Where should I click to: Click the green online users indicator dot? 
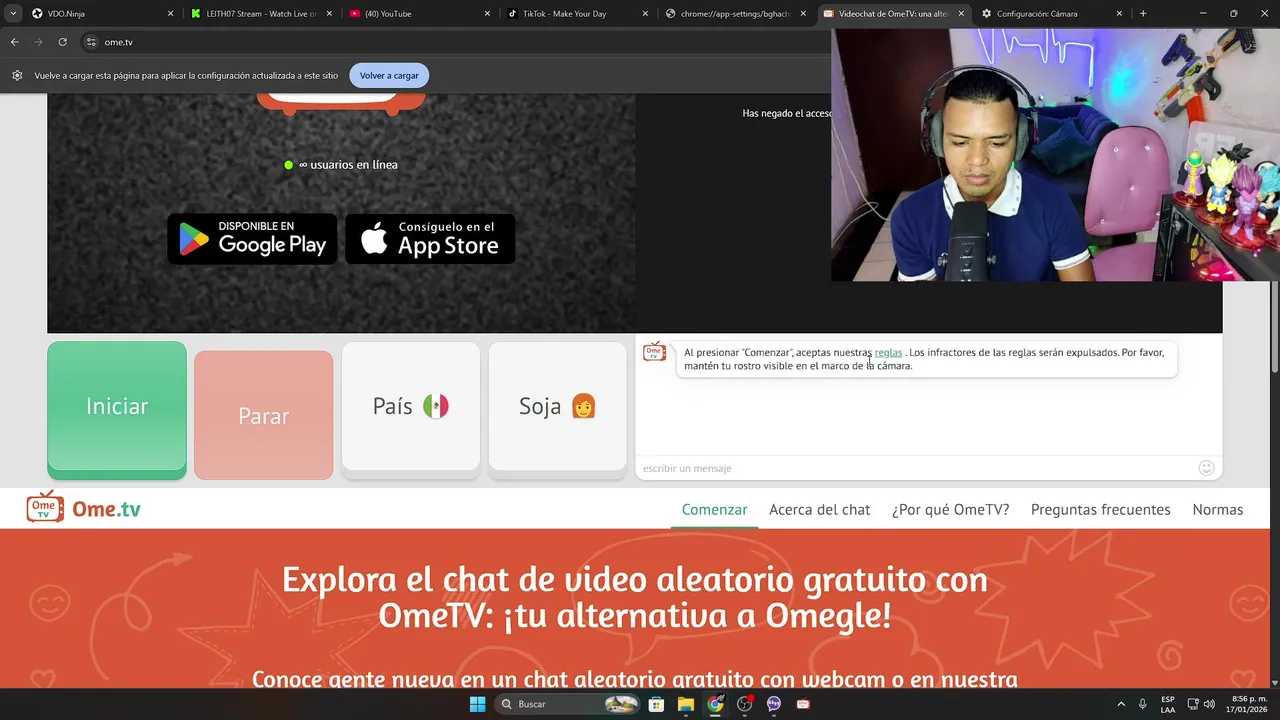tap(289, 165)
